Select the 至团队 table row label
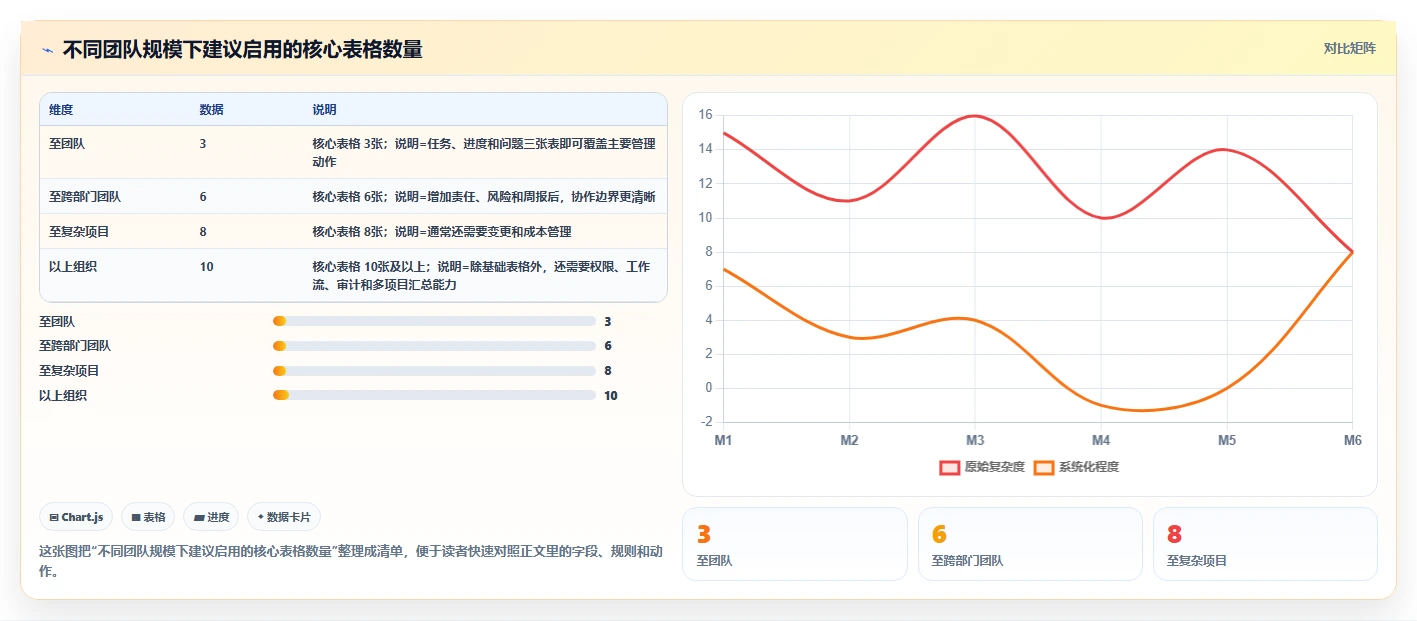The image size is (1417, 621). pyautogui.click(x=67, y=144)
